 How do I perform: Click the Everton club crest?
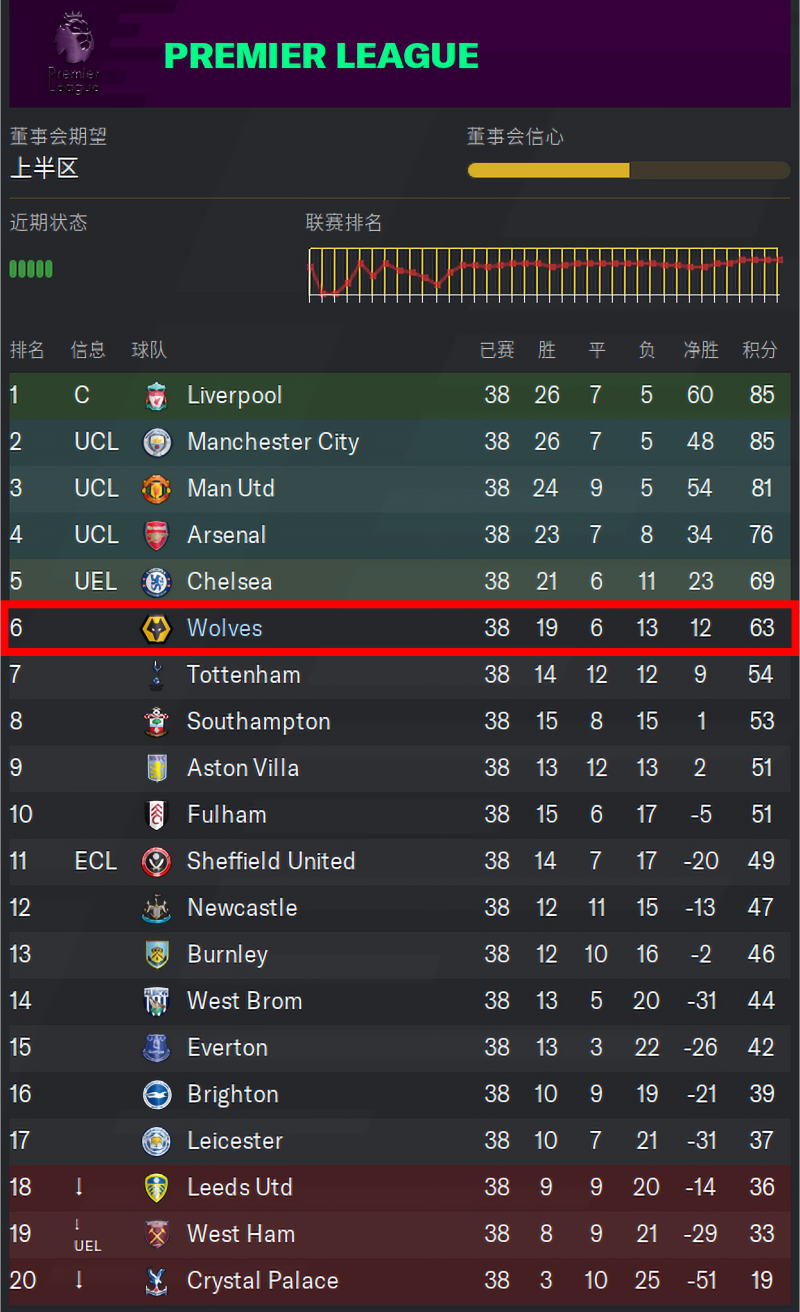coord(156,1047)
